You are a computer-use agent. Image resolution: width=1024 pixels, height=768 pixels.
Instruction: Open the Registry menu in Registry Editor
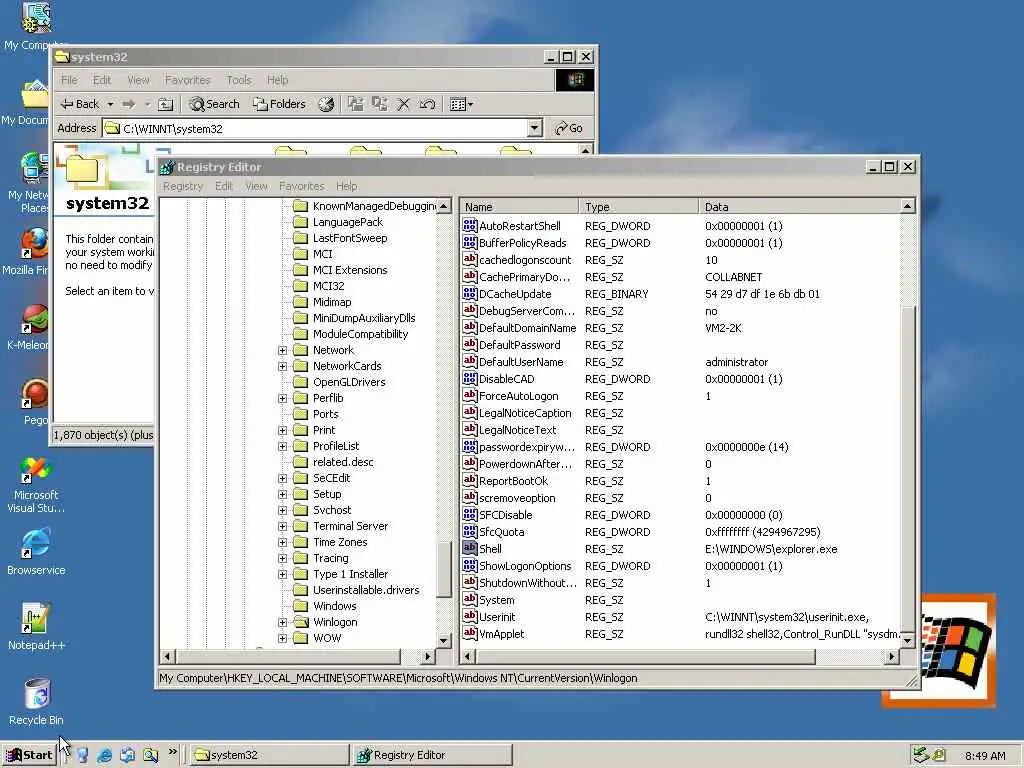183,186
